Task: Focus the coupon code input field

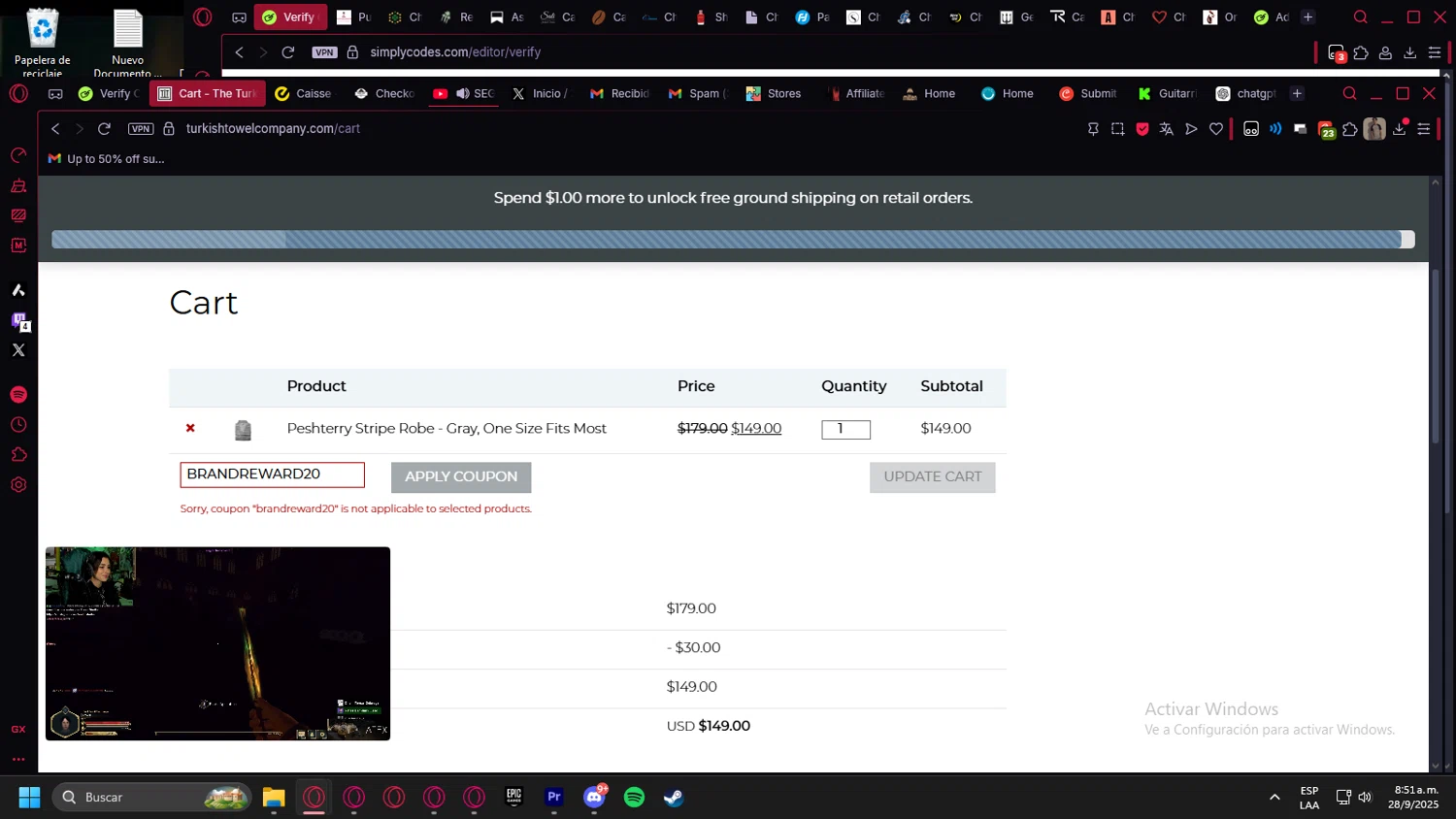Action: [x=273, y=475]
